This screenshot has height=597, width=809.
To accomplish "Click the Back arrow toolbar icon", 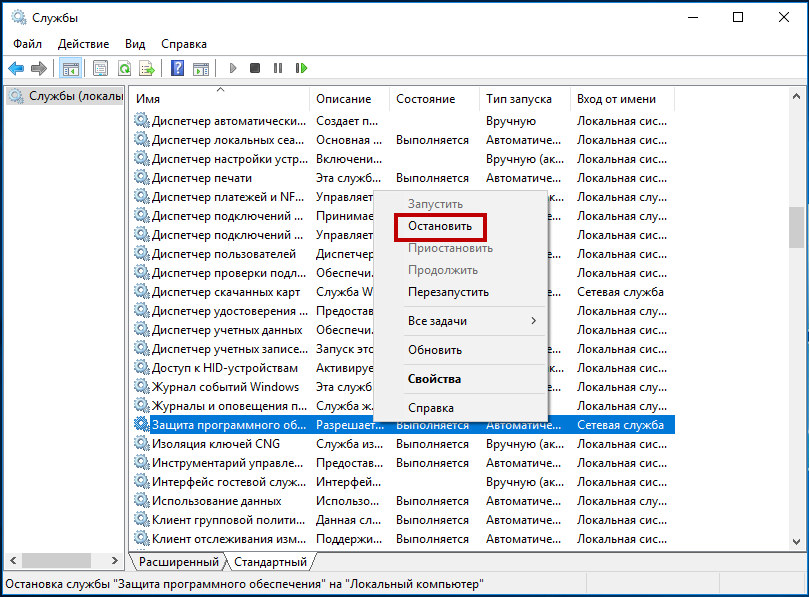I will pyautogui.click(x=16, y=68).
